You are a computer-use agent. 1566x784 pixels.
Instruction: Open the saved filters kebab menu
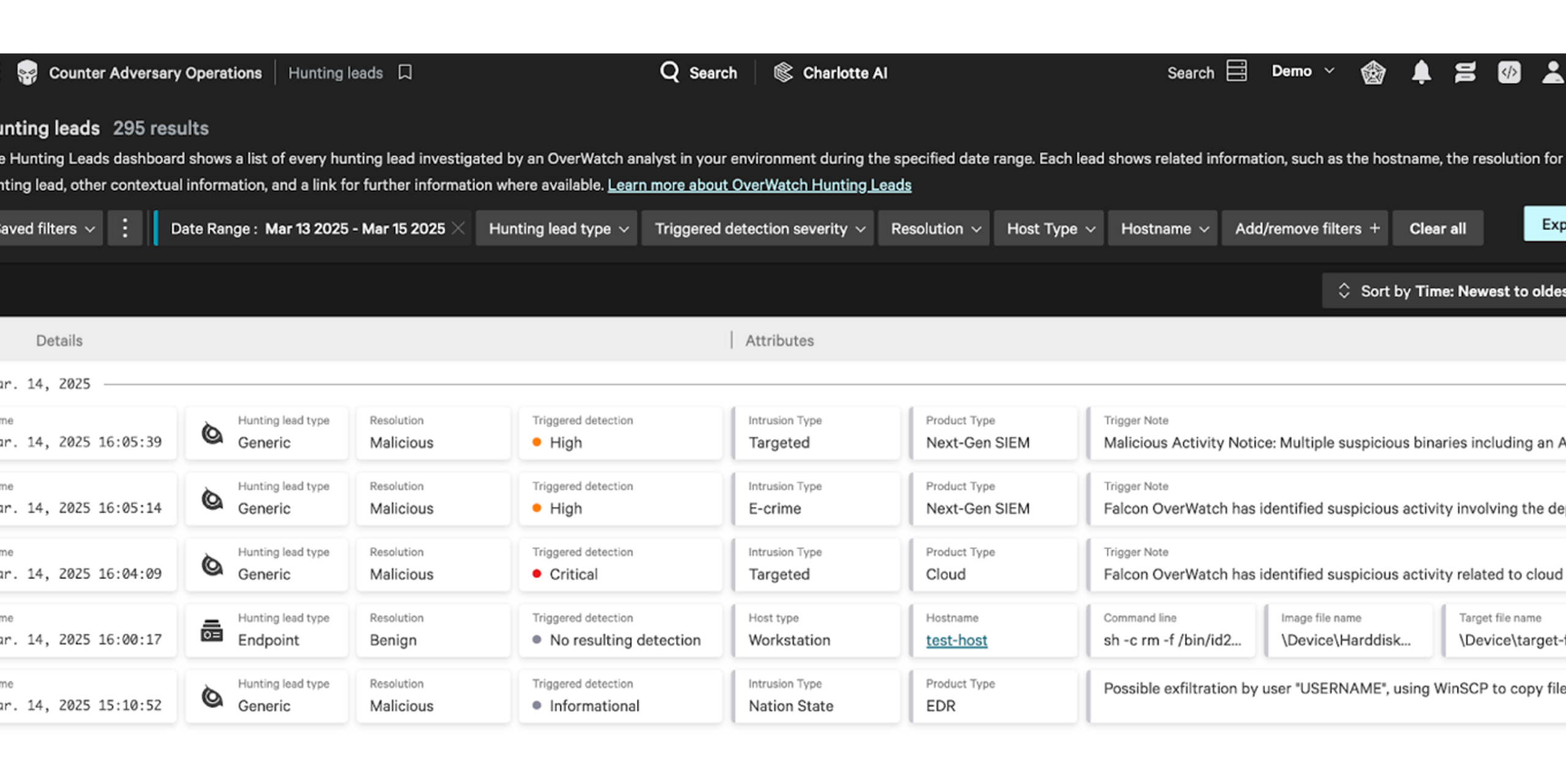(125, 229)
